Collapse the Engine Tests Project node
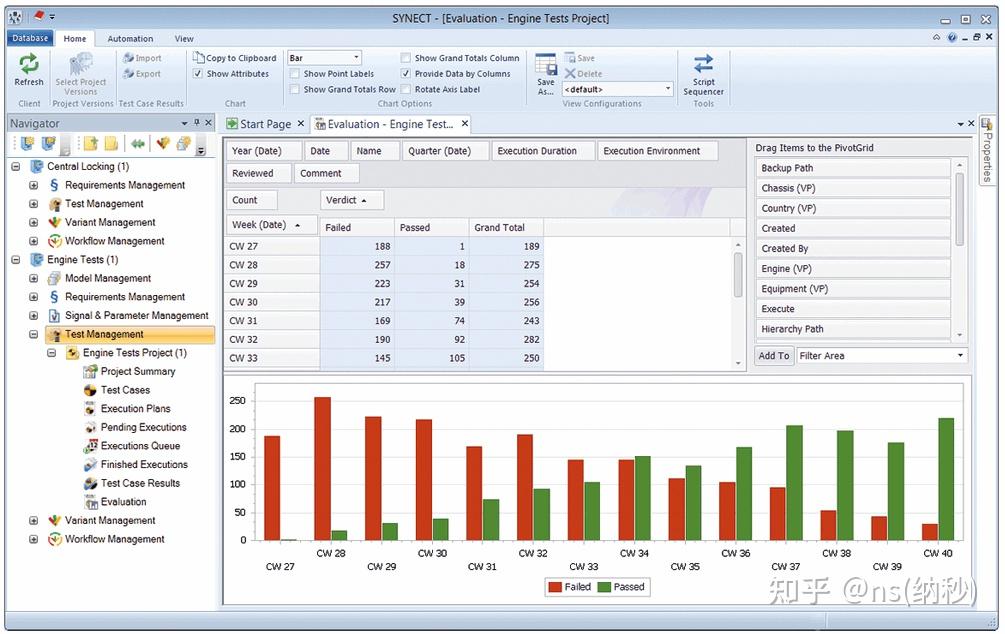Screen dimensions: 1005x634 pos(51,353)
